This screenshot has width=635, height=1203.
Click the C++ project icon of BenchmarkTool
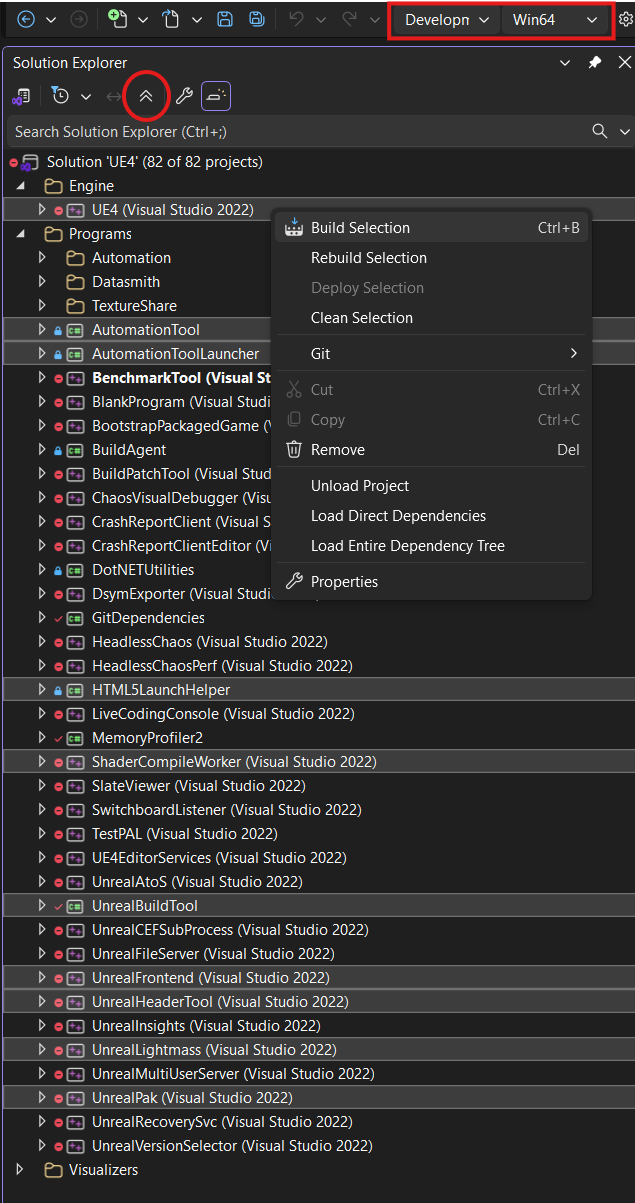[x=75, y=378]
